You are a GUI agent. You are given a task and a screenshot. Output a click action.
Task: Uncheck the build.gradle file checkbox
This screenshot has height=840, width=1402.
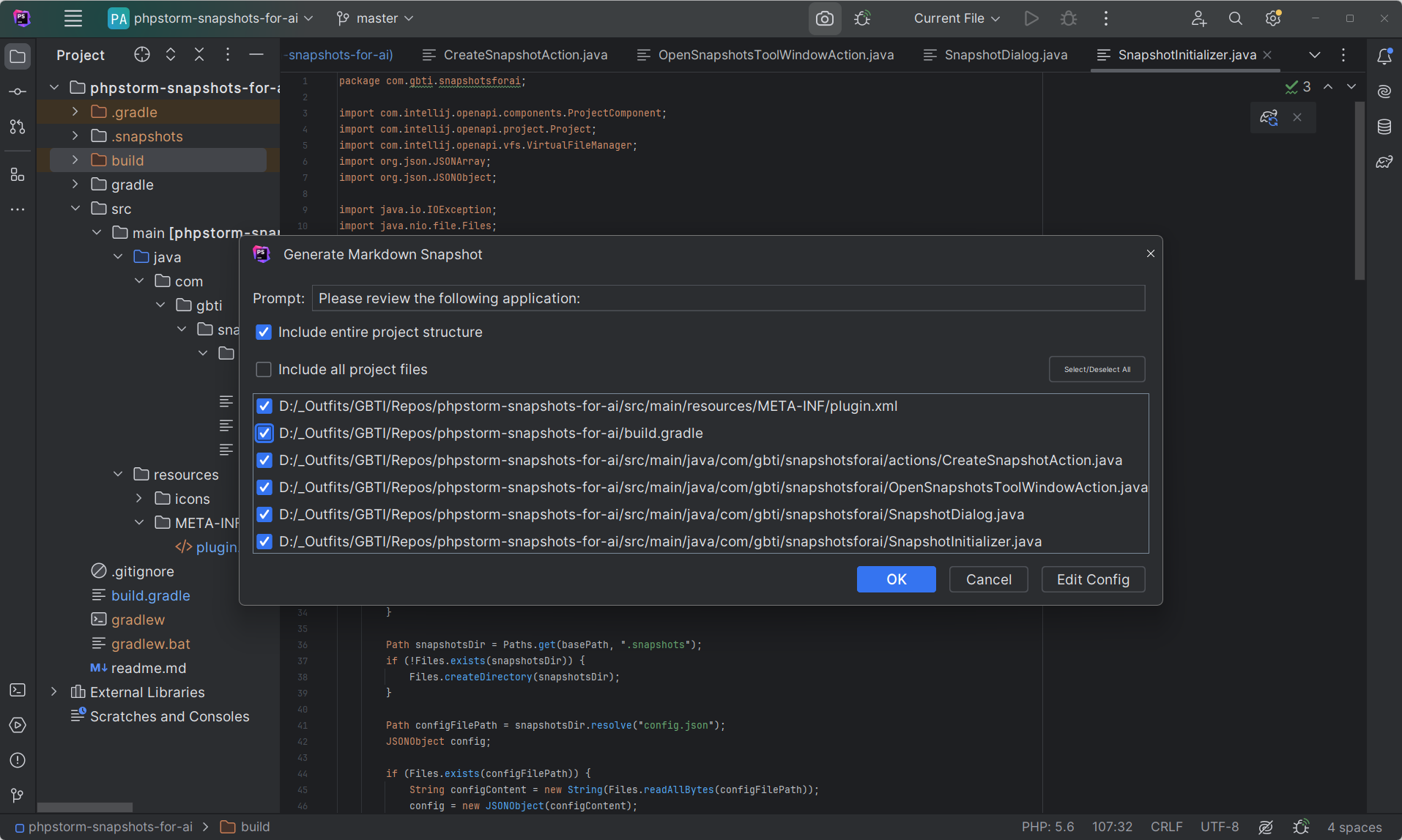click(264, 434)
